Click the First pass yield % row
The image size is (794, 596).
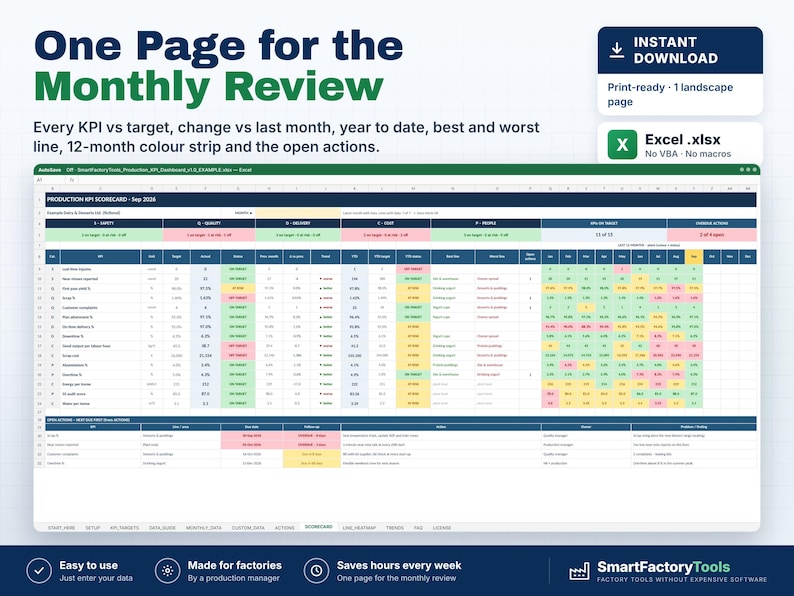(x=401, y=289)
